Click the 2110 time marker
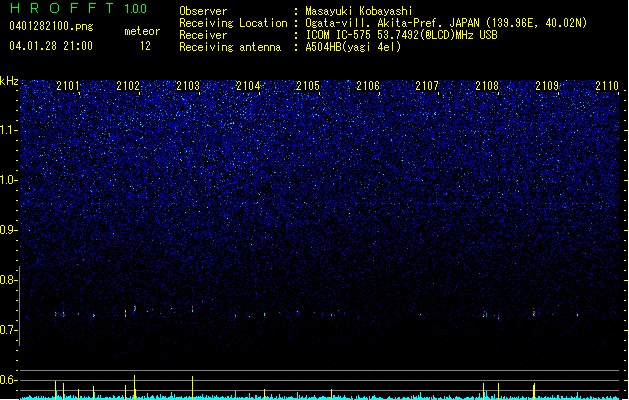 (x=607, y=85)
